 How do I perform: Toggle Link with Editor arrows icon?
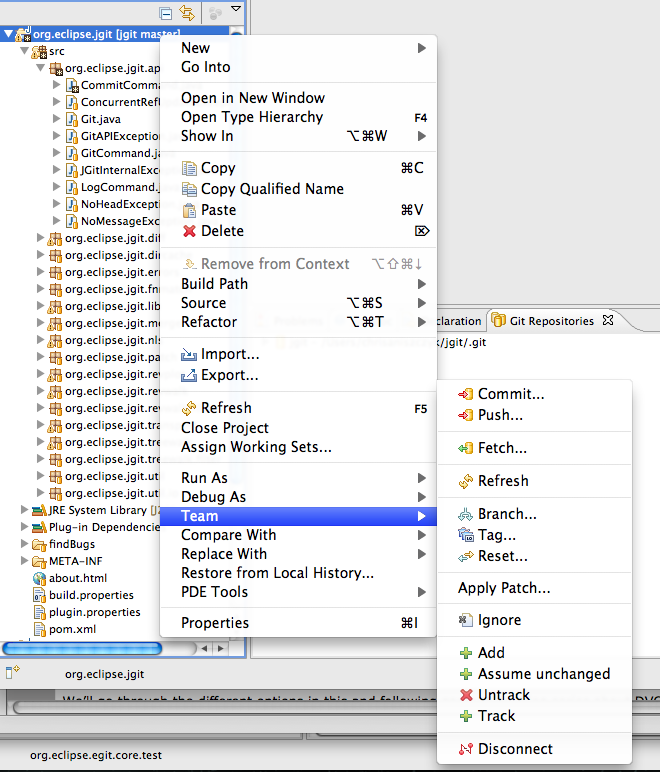tap(187, 13)
